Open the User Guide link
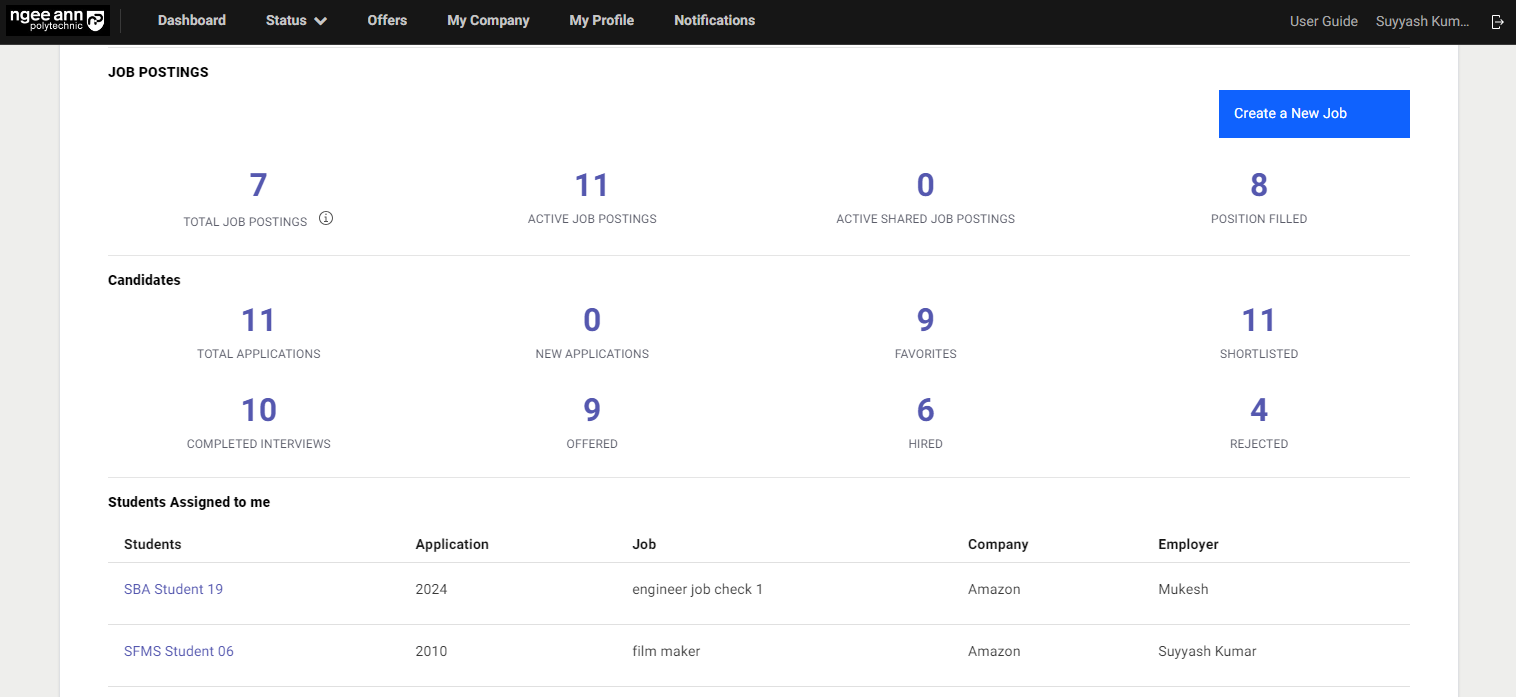The height and width of the screenshot is (697, 1516). 1323,21
